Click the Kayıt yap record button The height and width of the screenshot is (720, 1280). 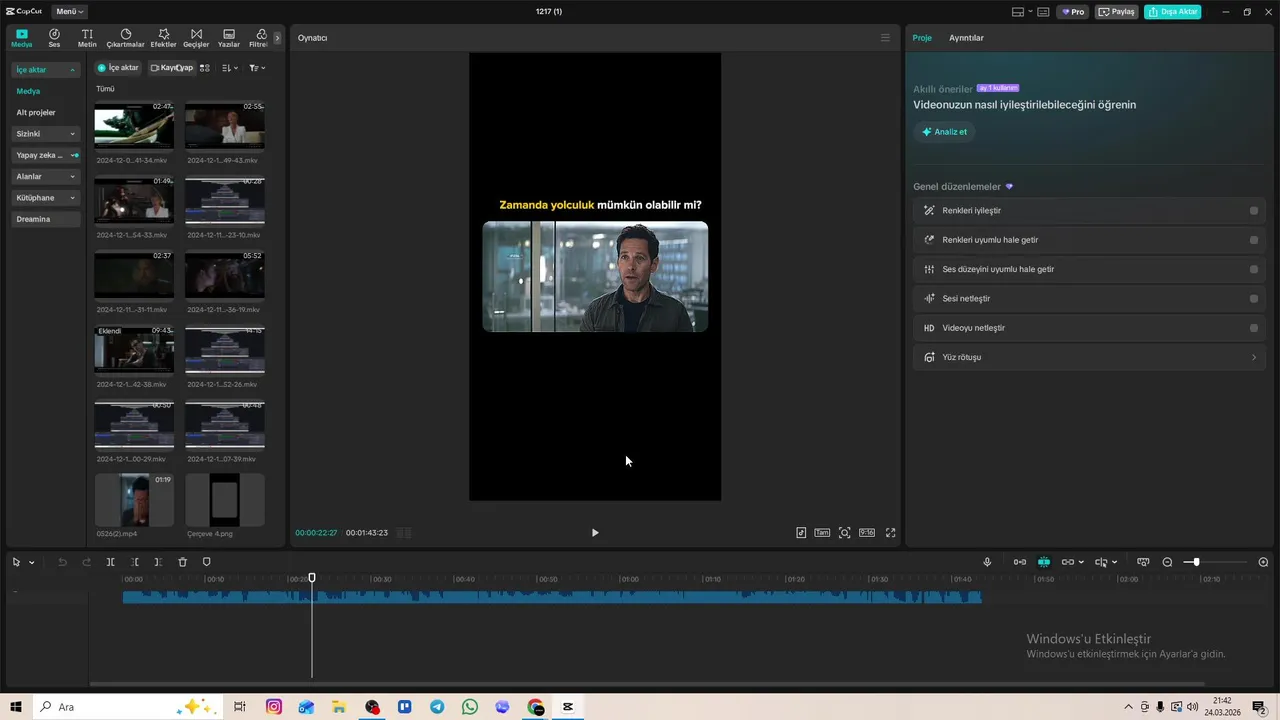[171, 68]
